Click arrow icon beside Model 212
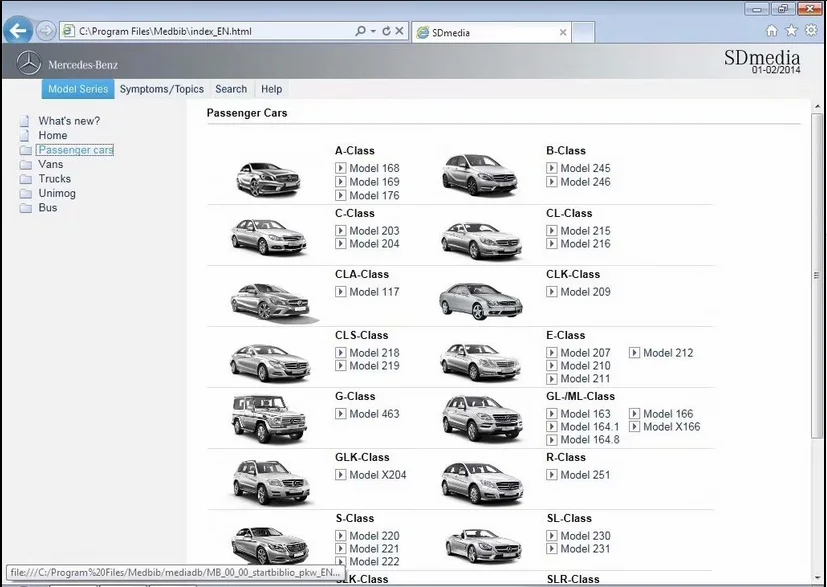827x587 pixels. (634, 353)
